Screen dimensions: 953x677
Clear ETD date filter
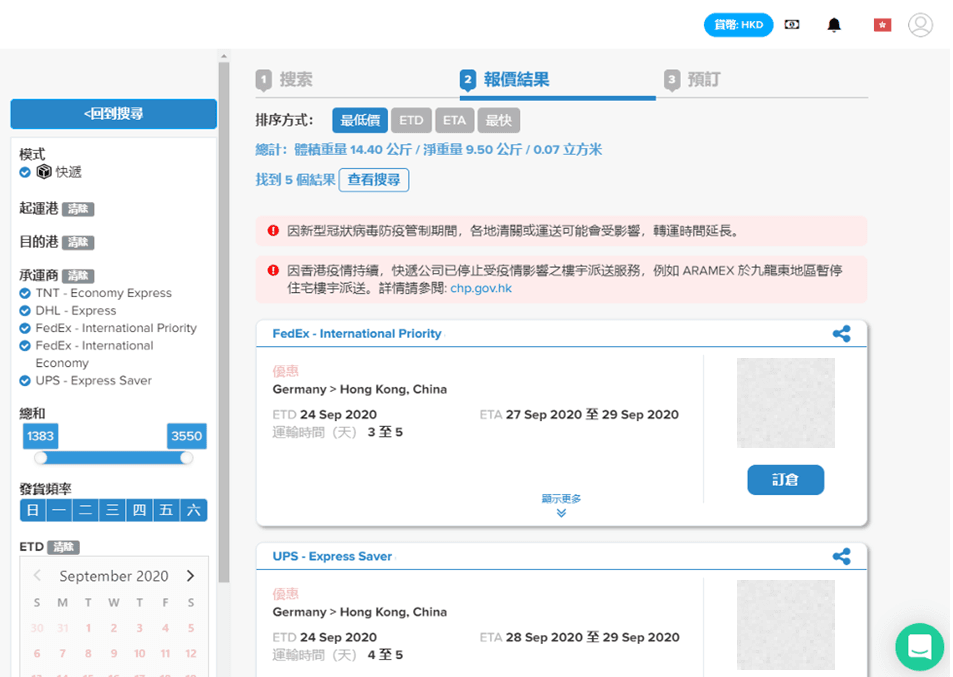(x=63, y=547)
